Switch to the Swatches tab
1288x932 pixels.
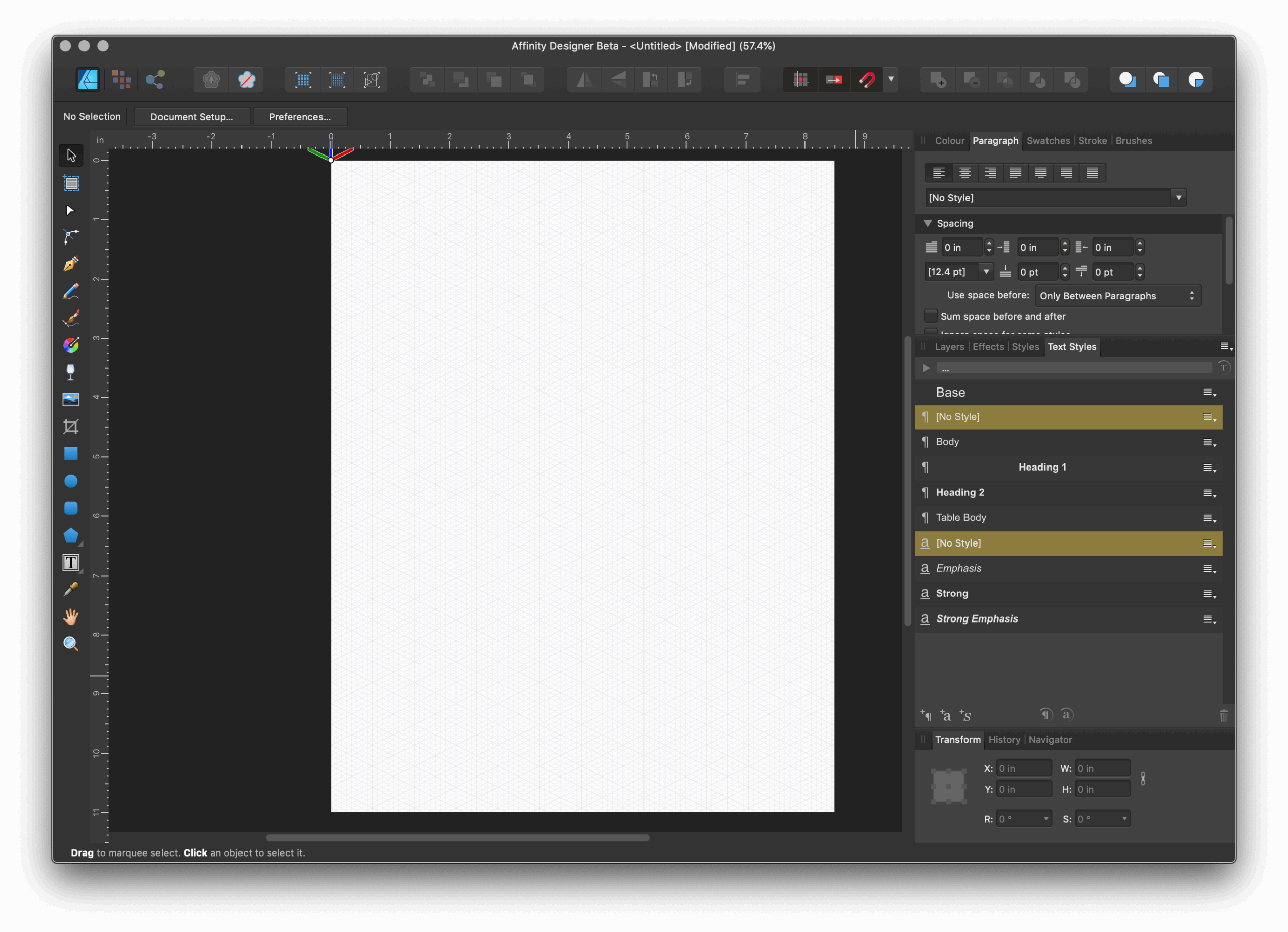[x=1048, y=141]
